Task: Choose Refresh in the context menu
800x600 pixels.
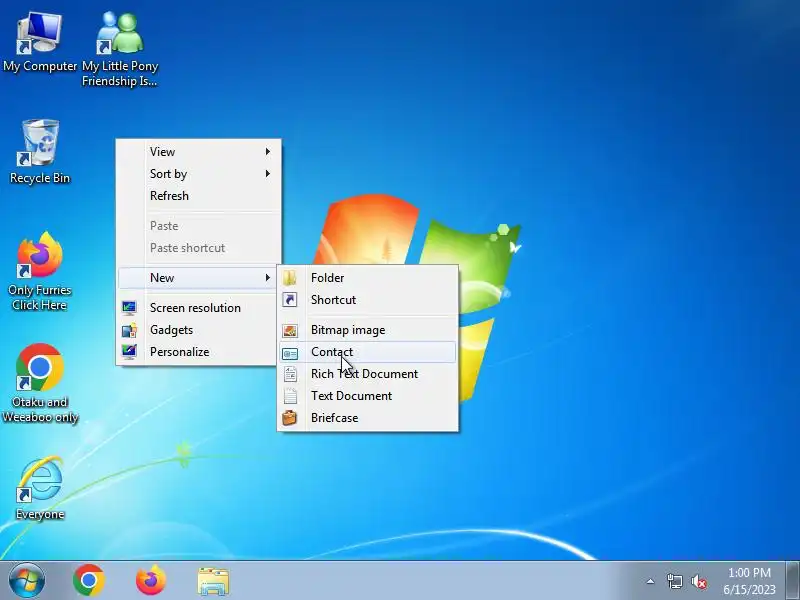Action: pyautogui.click(x=199, y=195)
